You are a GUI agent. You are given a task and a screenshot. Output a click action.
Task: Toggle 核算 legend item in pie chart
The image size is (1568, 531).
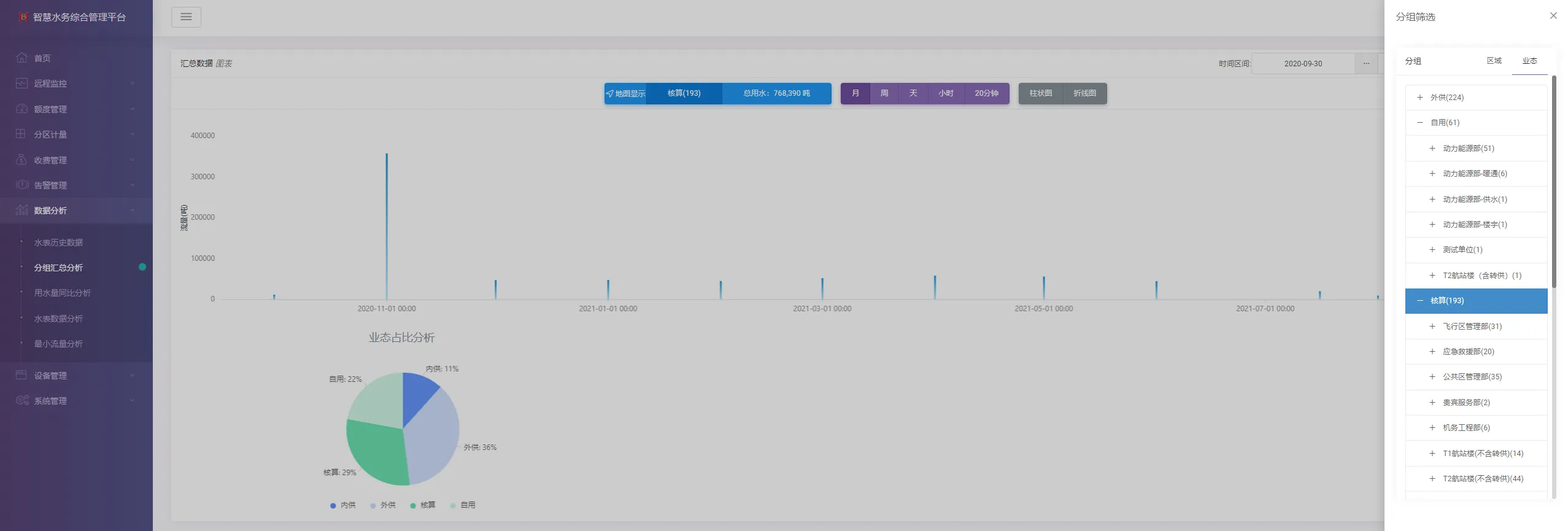click(423, 505)
